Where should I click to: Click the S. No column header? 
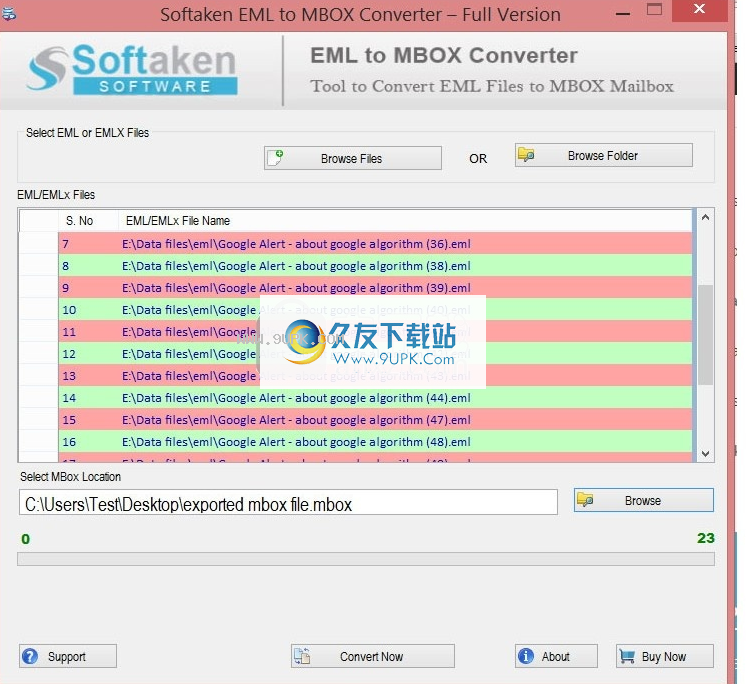pyautogui.click(x=88, y=221)
